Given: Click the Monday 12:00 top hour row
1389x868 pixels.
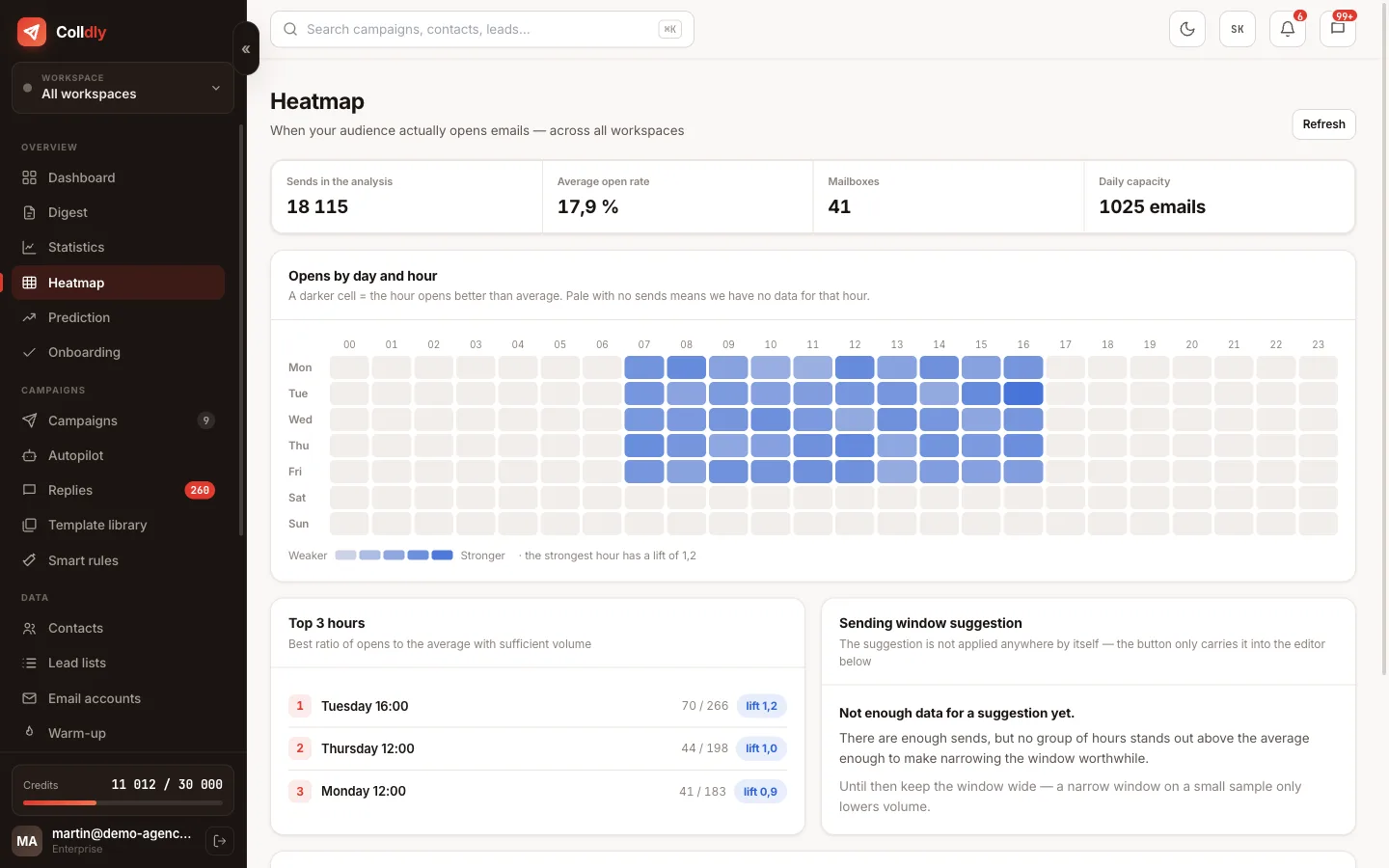Looking at the screenshot, I should point(537,791).
